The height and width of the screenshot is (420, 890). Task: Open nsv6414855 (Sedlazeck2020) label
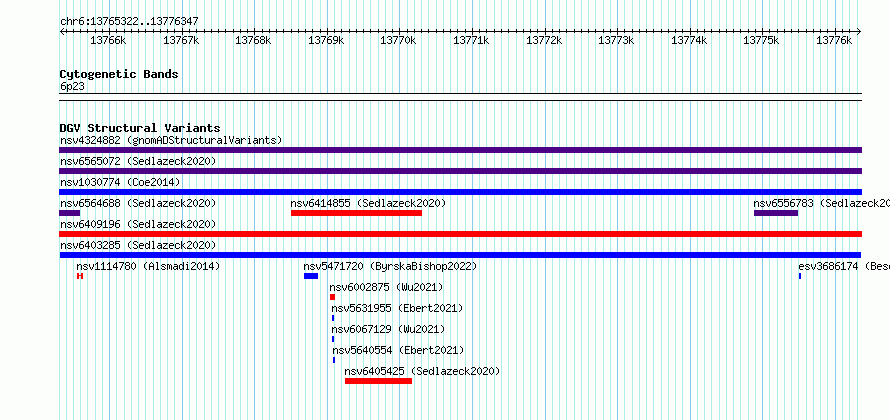tap(368, 203)
